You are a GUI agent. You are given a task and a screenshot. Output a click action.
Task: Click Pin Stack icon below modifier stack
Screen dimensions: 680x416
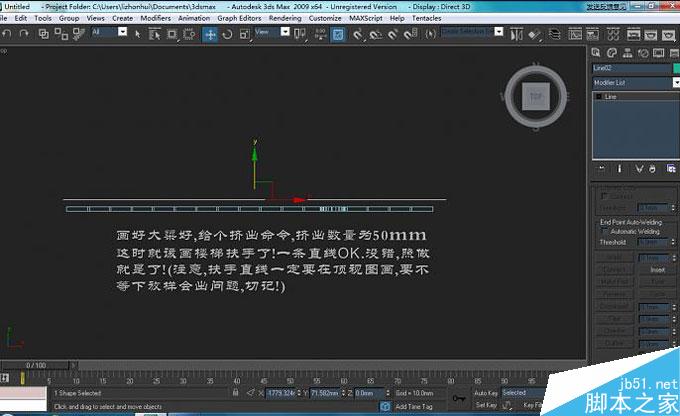pos(602,169)
